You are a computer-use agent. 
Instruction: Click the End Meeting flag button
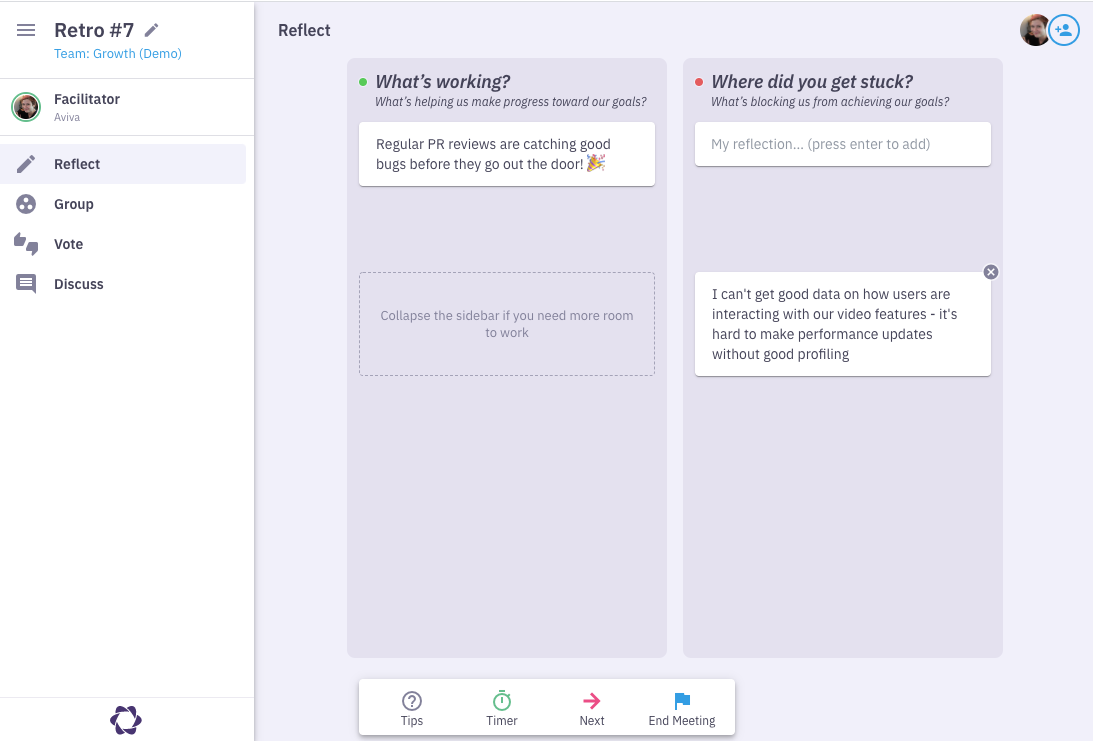[x=682, y=708]
